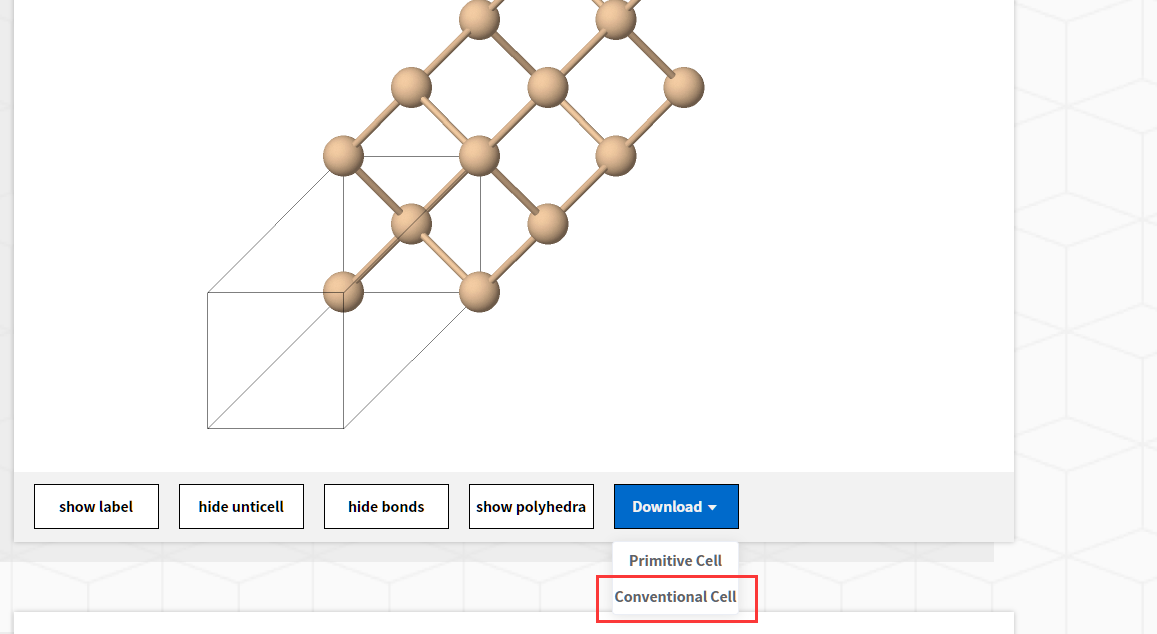Show polyhedra in the structure viewer

pos(531,506)
